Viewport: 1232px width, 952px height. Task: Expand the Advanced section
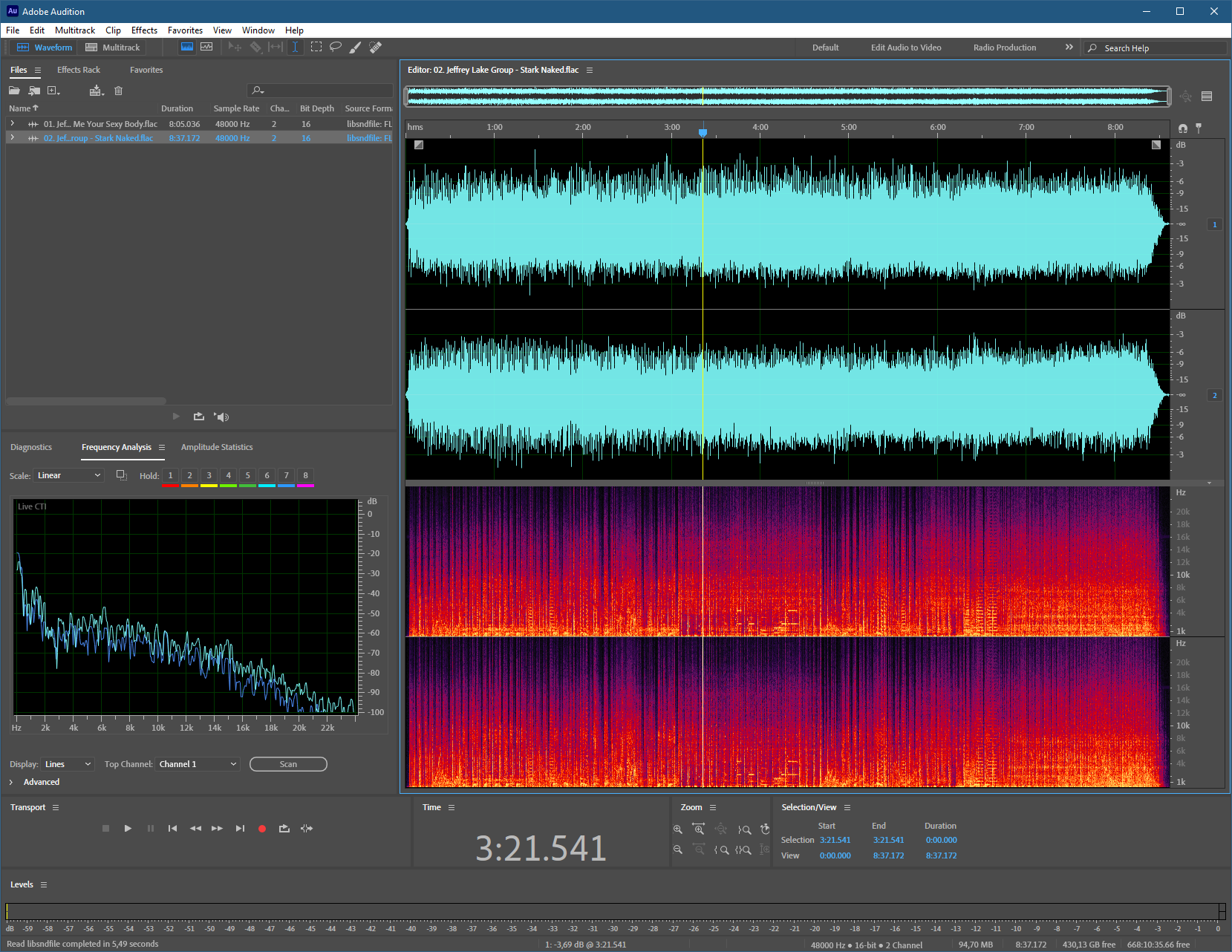[x=11, y=782]
